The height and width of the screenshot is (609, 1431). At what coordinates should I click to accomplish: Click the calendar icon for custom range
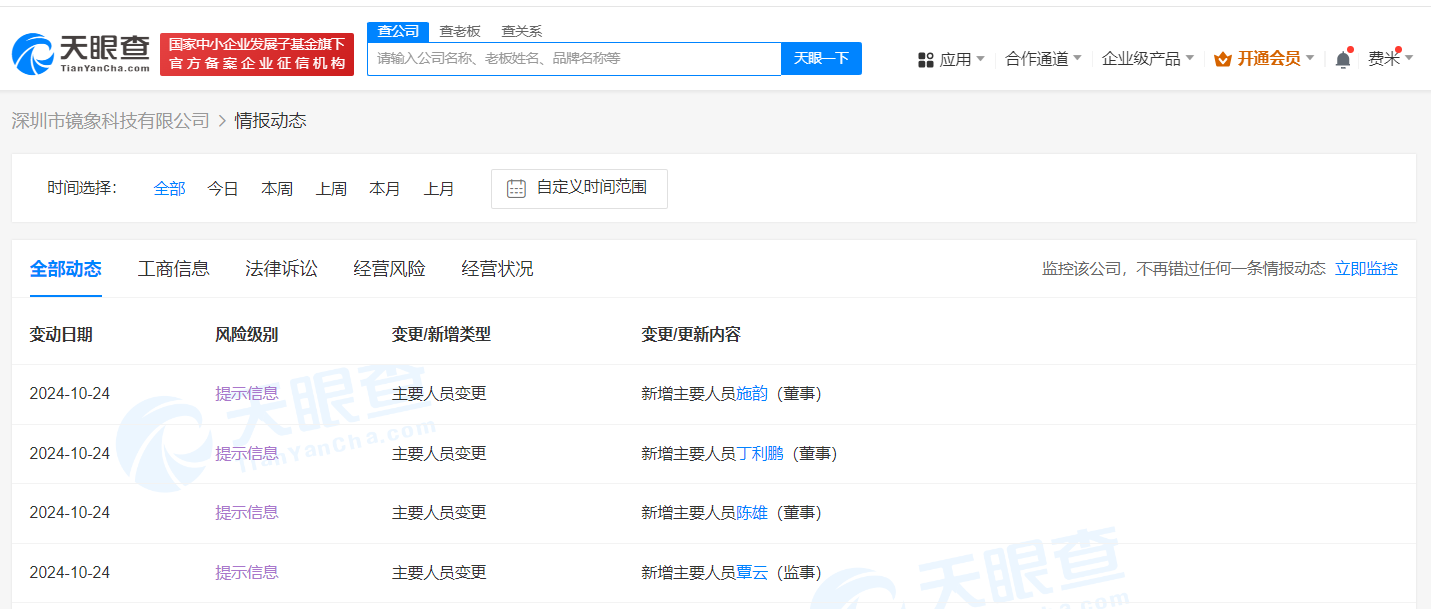click(x=516, y=188)
